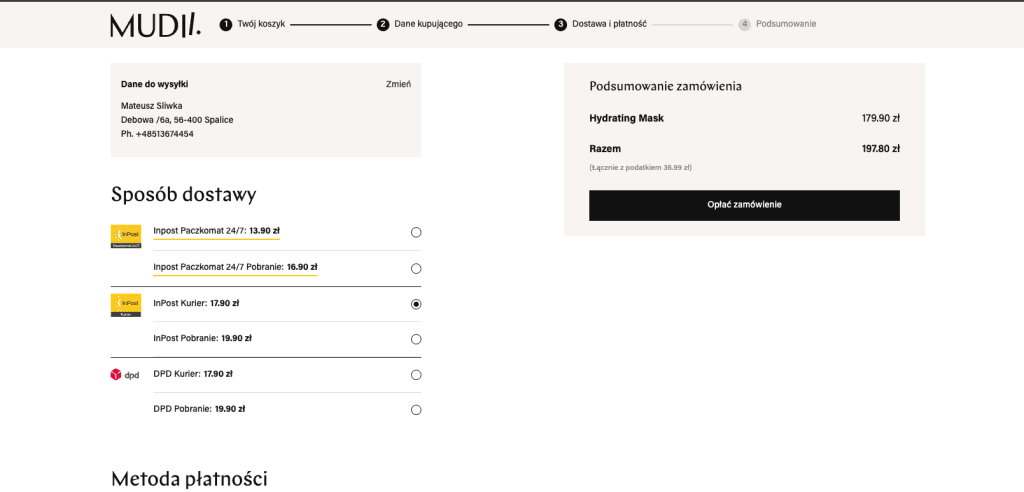This screenshot has width=1024, height=492.
Task: Click step 2 circle icon
Action: [x=383, y=24]
